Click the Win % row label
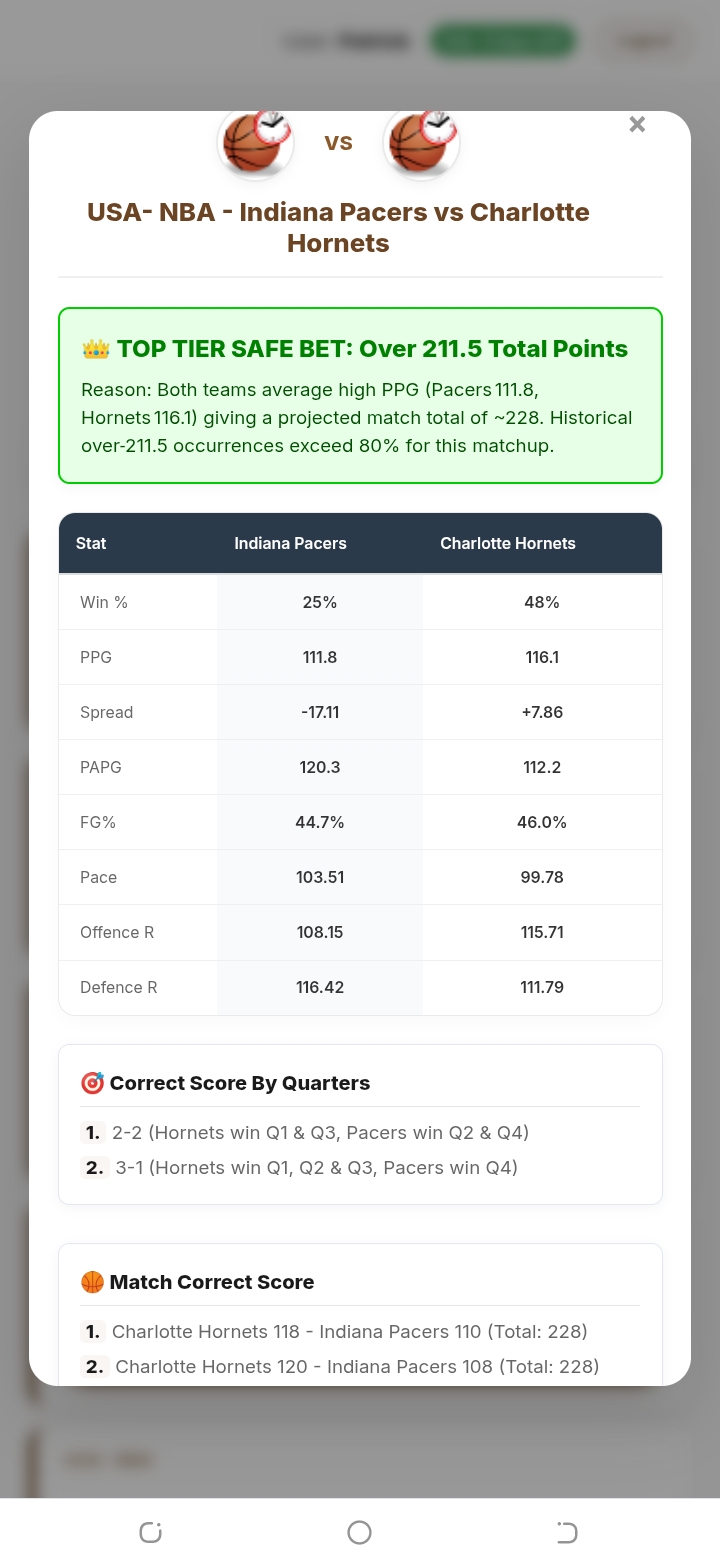Image resolution: width=720 pixels, height=1566 pixels. pyautogui.click(x=104, y=602)
